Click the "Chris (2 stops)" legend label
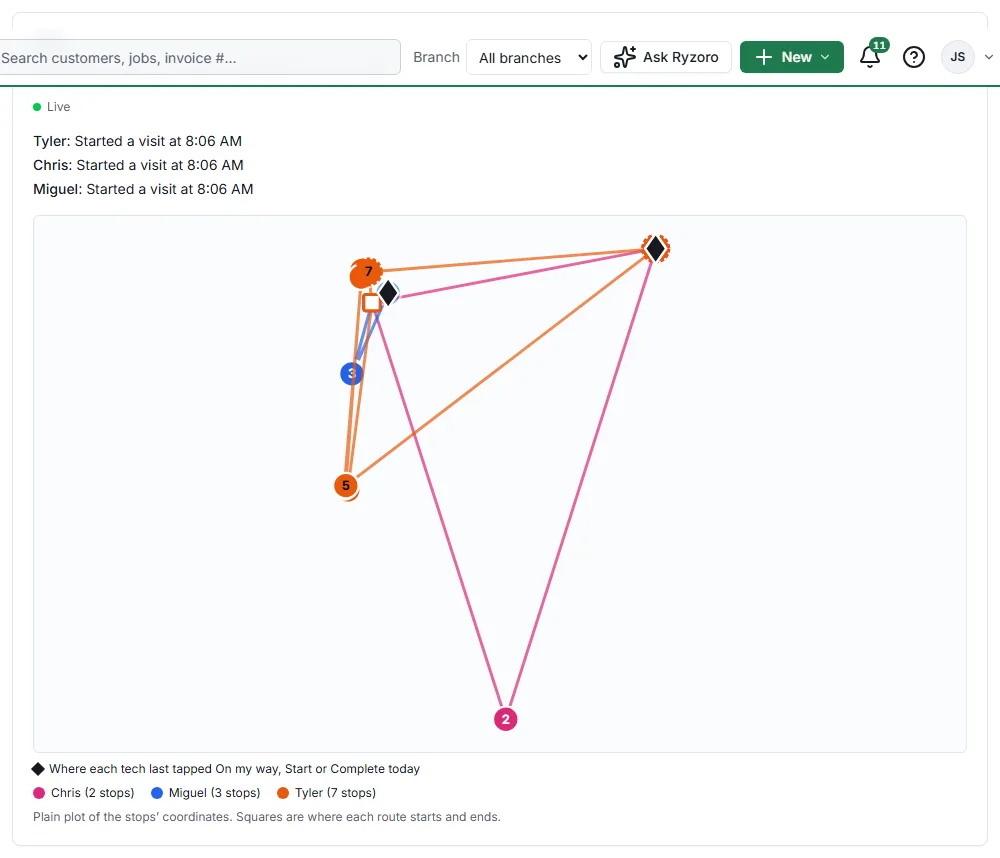Viewport: 1000px width, 858px height. [x=92, y=793]
